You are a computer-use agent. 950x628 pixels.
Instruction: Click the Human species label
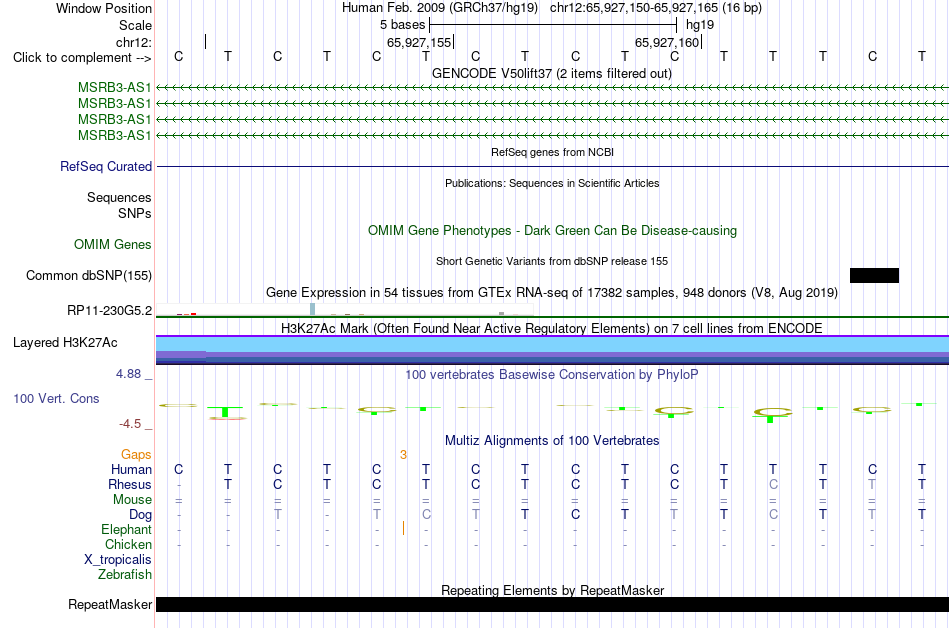tap(131, 469)
